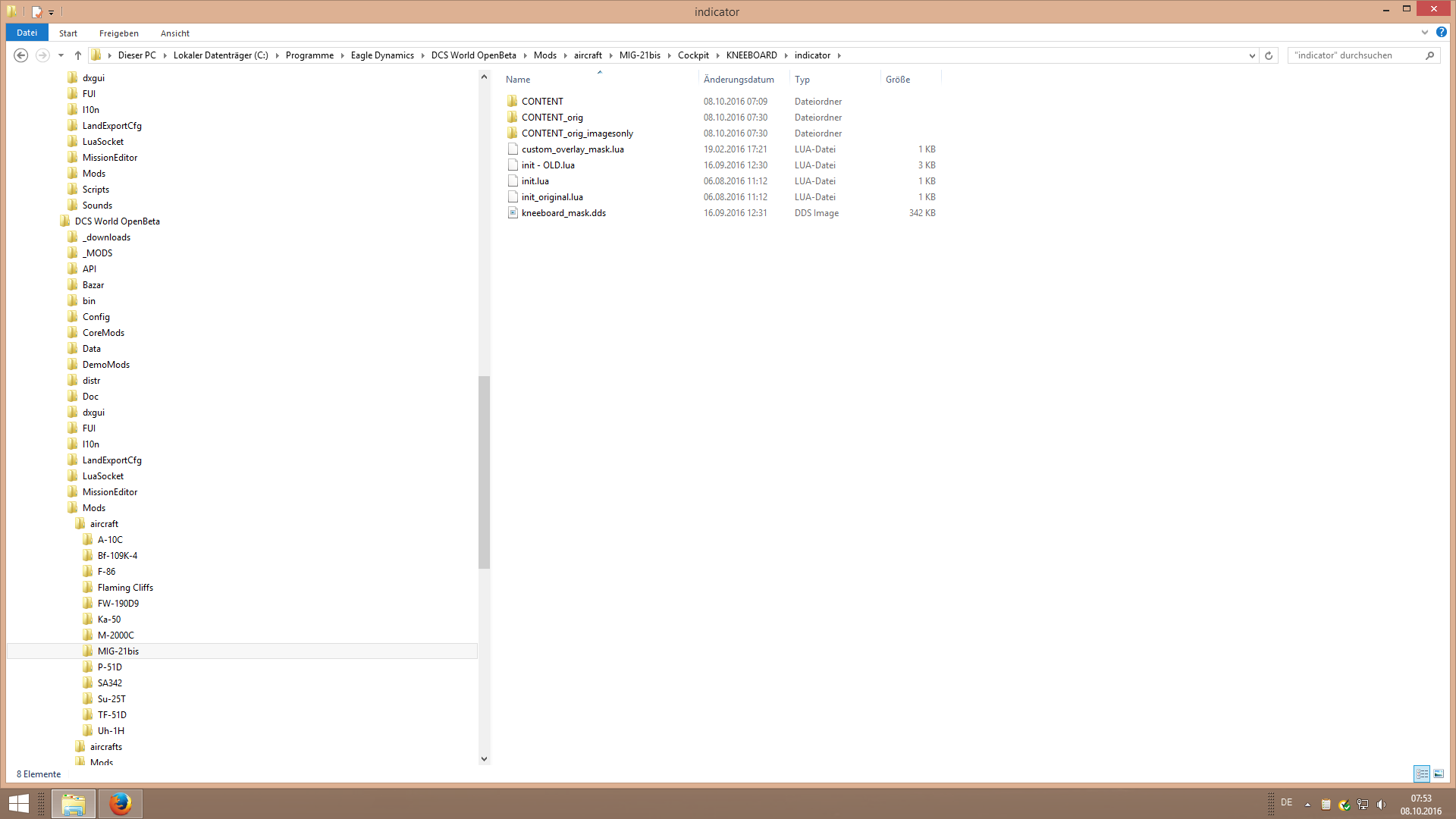Image resolution: width=1456 pixels, height=819 pixels.
Task: Click the DE language indicator
Action: click(1286, 802)
